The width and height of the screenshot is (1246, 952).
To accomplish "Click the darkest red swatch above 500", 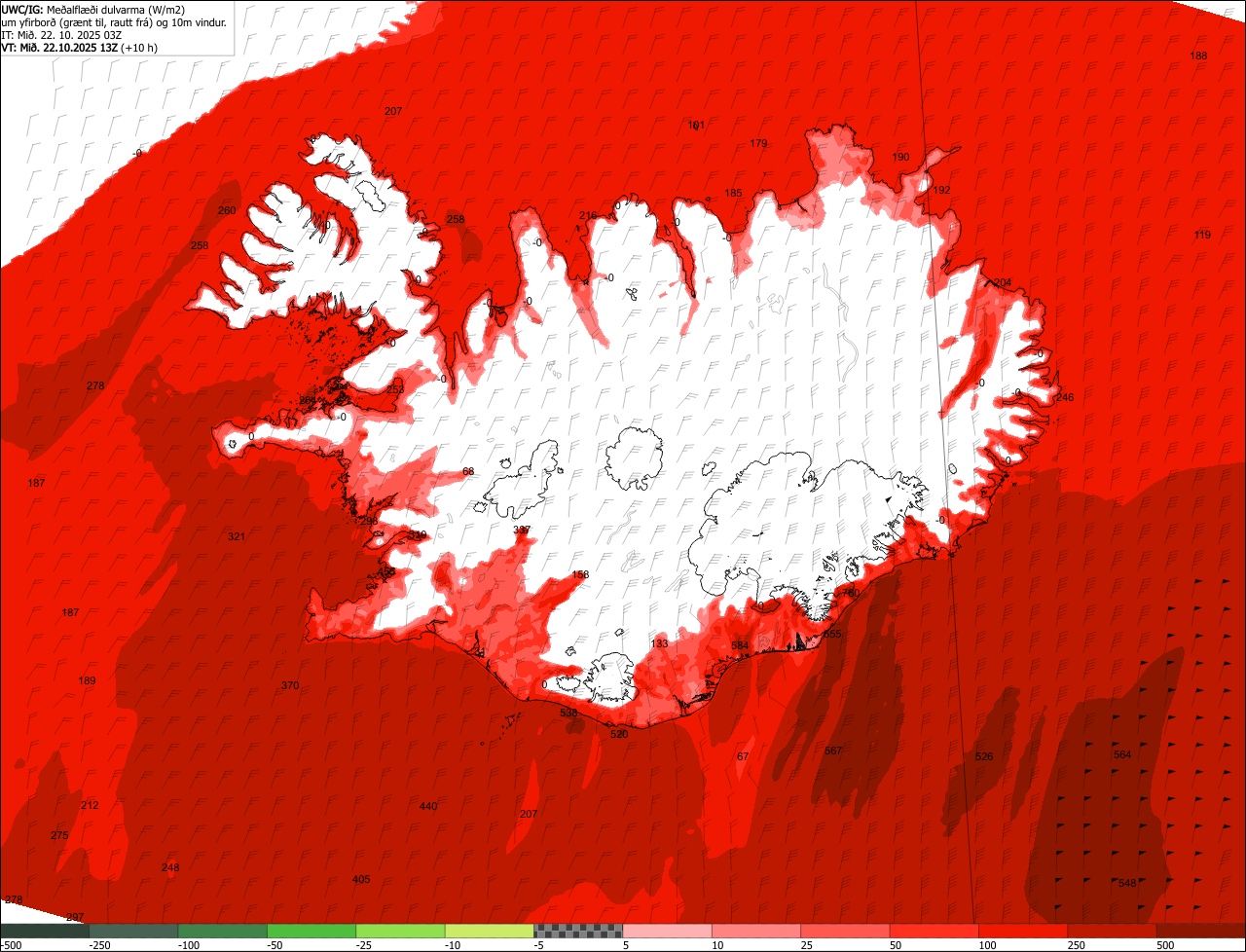I will (1201, 931).
